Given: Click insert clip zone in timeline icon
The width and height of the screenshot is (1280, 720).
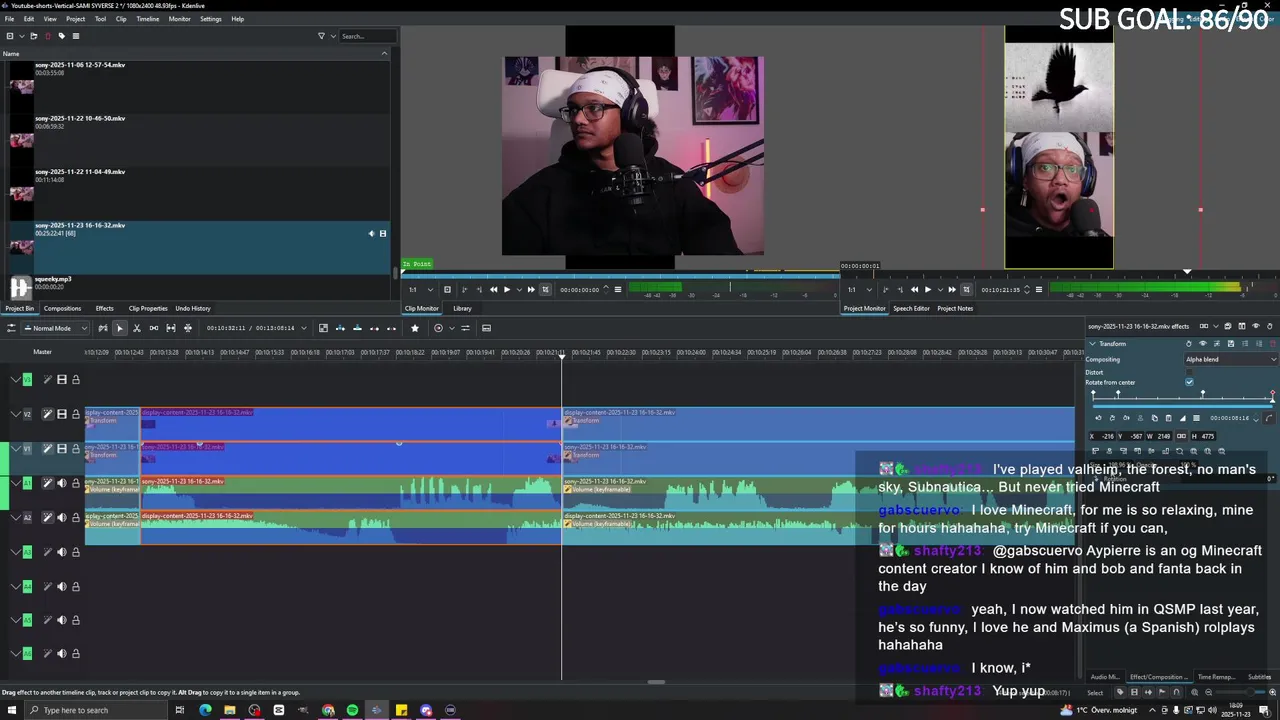Looking at the screenshot, I should (340, 328).
